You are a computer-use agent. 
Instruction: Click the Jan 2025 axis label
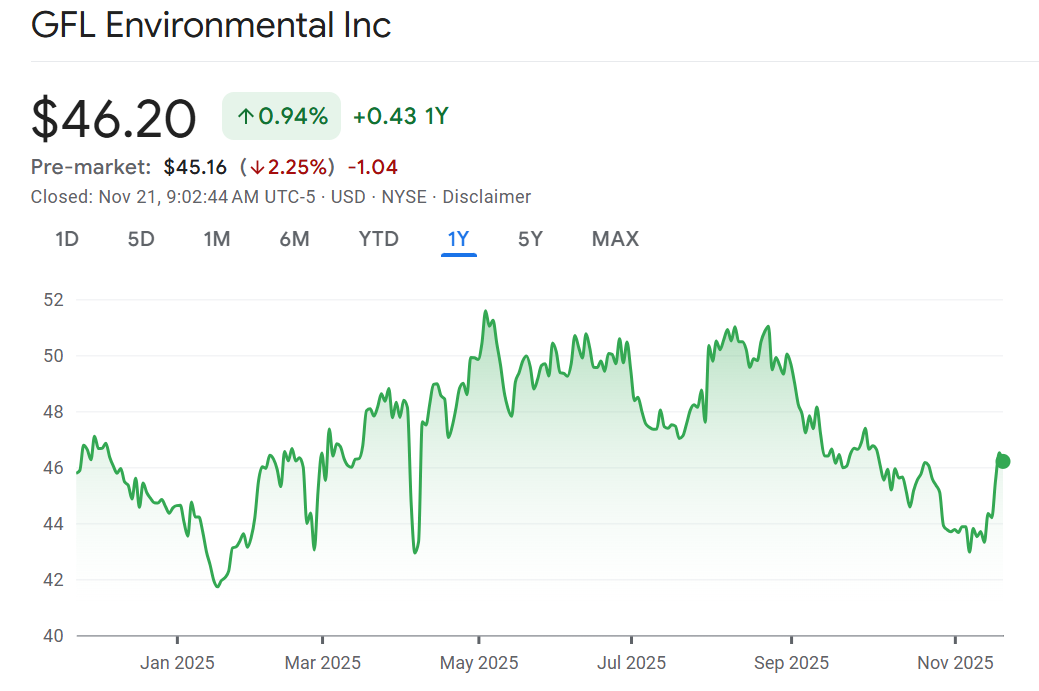click(x=178, y=663)
